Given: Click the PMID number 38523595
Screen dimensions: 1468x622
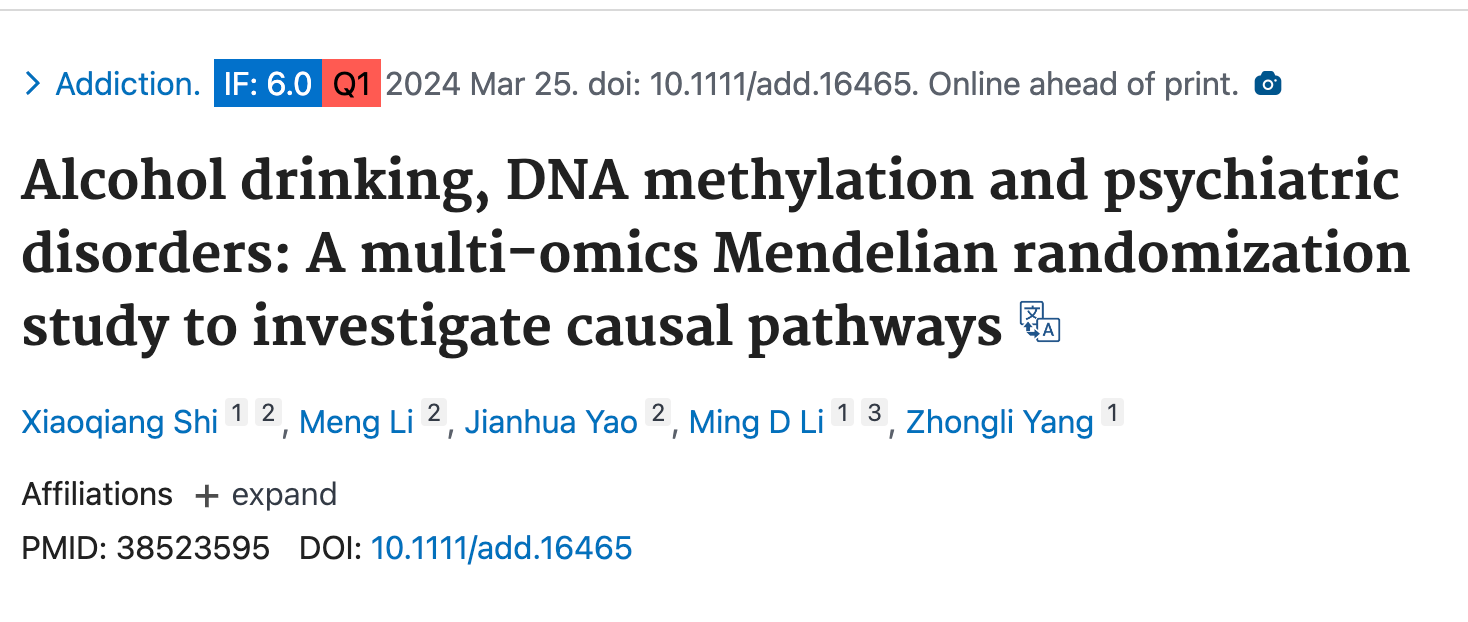Looking at the screenshot, I should click(193, 548).
